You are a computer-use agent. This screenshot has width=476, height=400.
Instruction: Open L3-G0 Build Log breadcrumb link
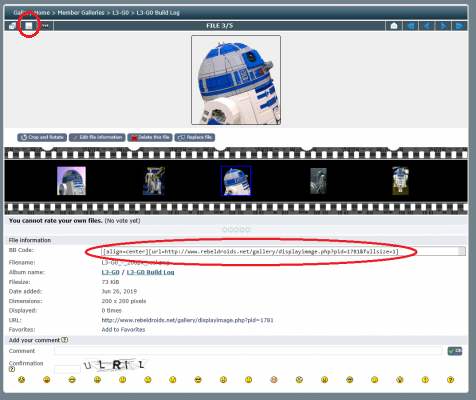(158, 13)
